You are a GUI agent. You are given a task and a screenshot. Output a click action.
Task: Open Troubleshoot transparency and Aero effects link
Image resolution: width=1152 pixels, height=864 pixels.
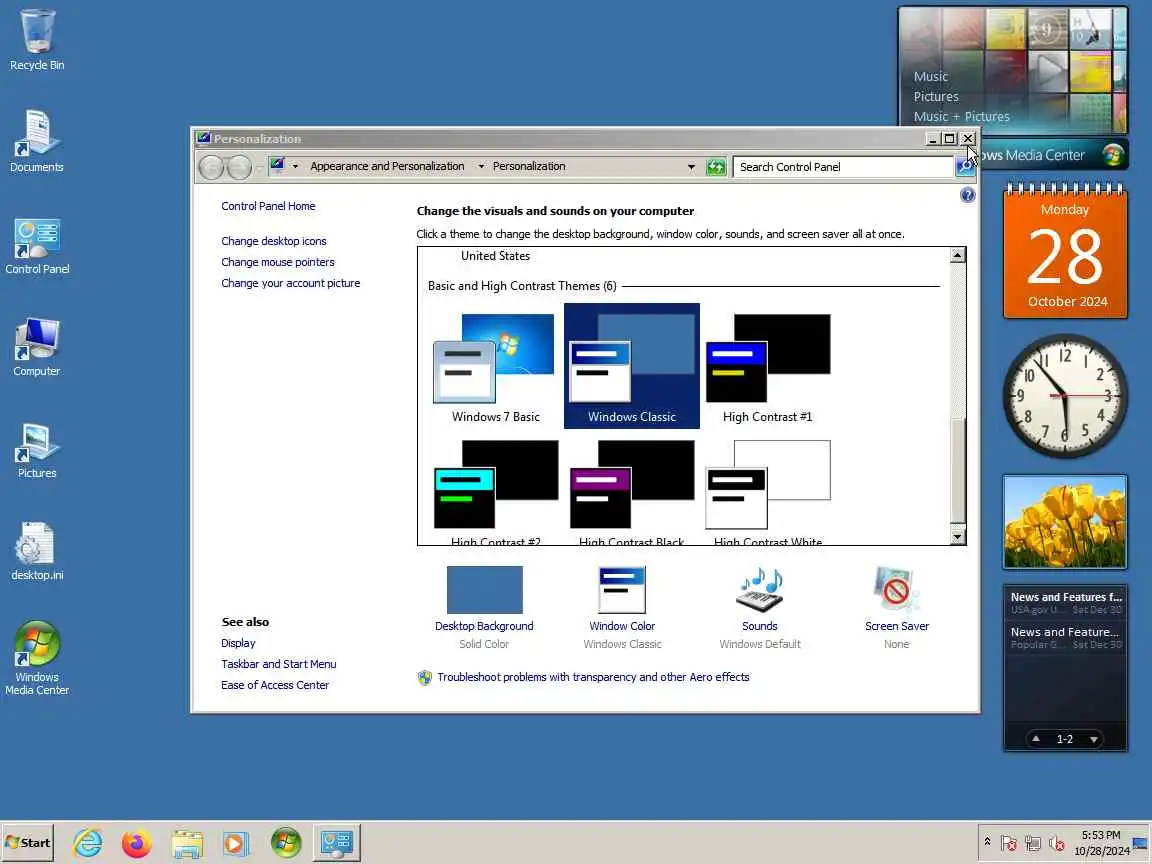593,677
